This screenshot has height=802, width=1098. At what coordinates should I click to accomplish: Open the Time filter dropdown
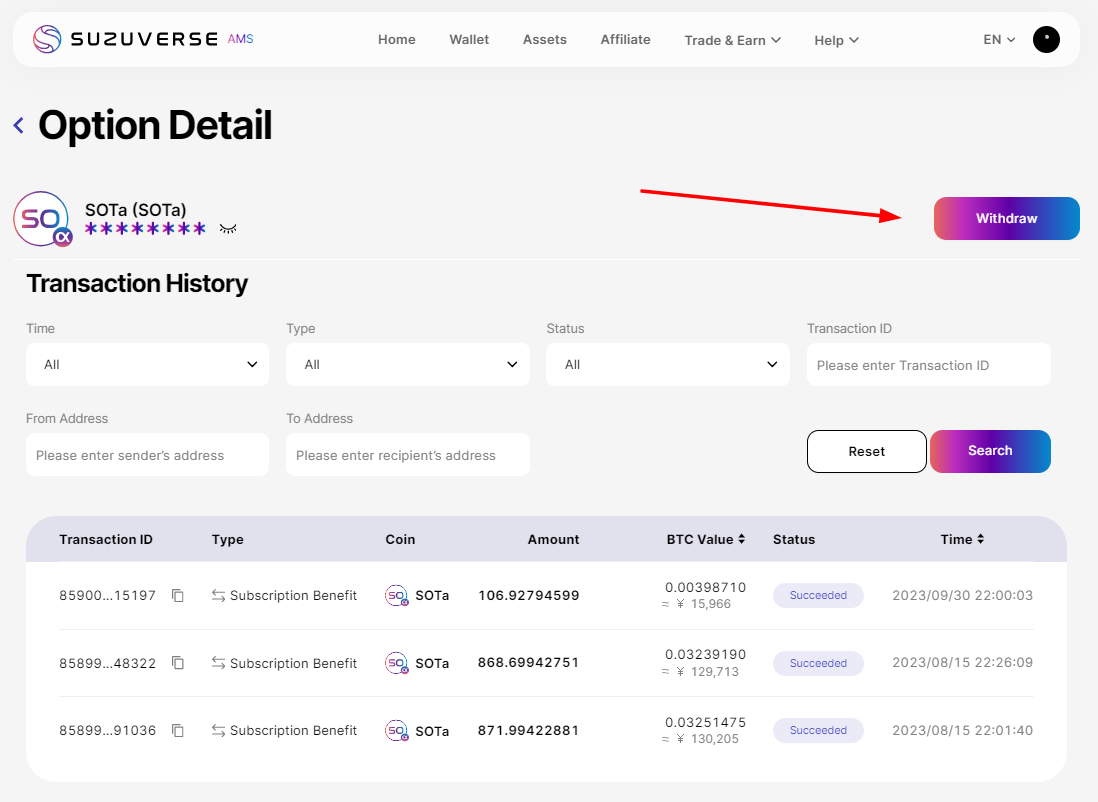(x=147, y=365)
